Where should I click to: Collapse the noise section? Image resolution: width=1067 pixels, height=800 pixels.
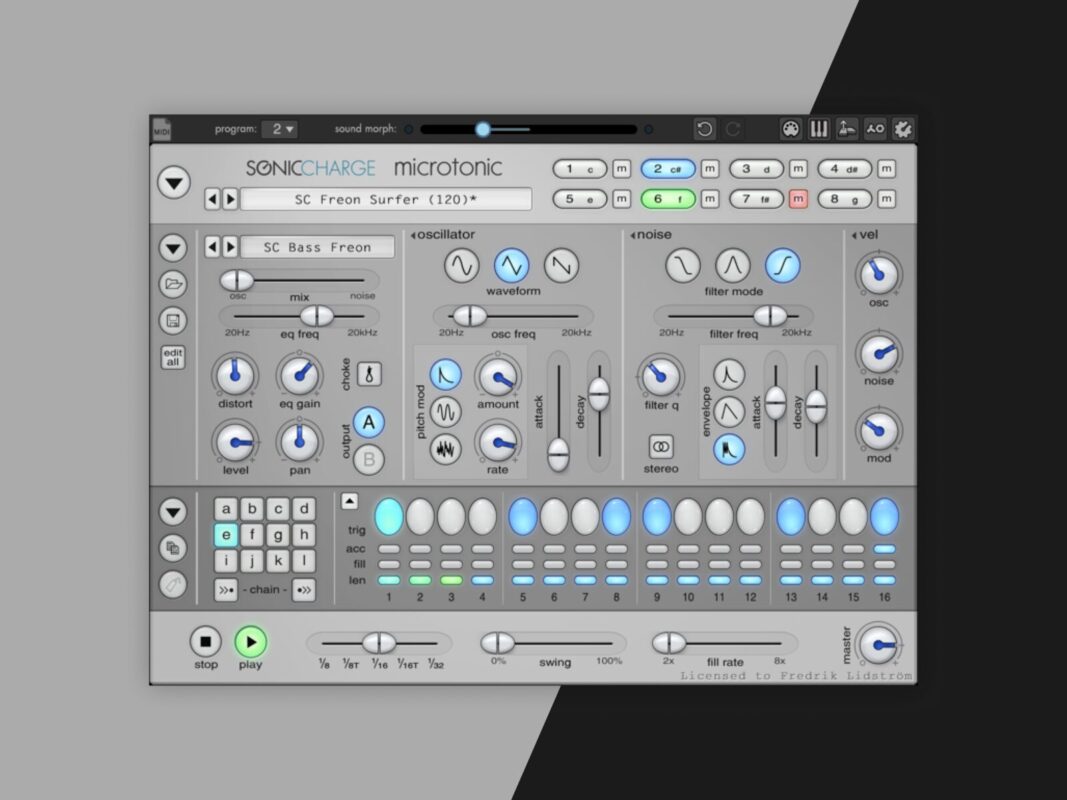pyautogui.click(x=633, y=235)
